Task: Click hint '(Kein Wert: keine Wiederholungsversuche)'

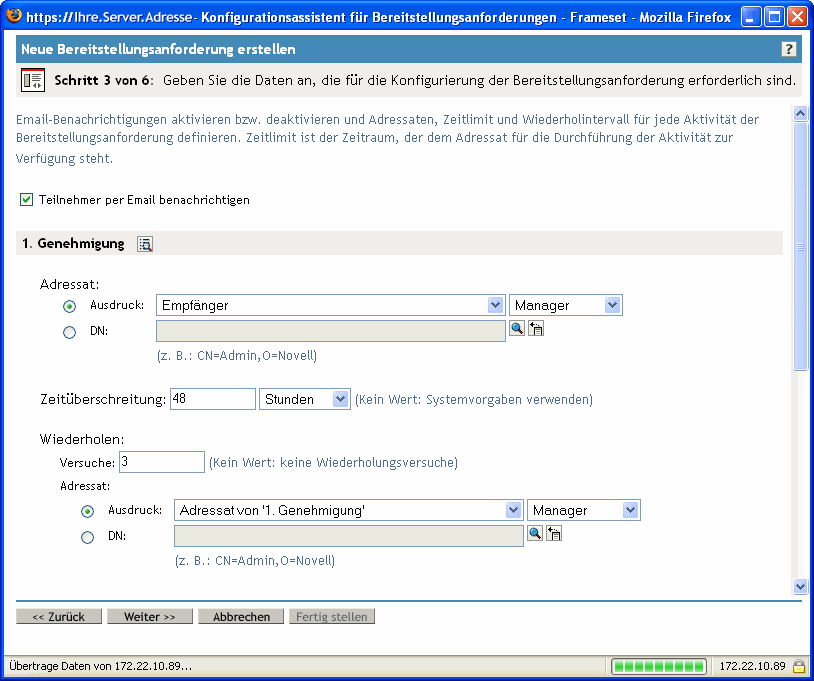Action: tap(333, 462)
